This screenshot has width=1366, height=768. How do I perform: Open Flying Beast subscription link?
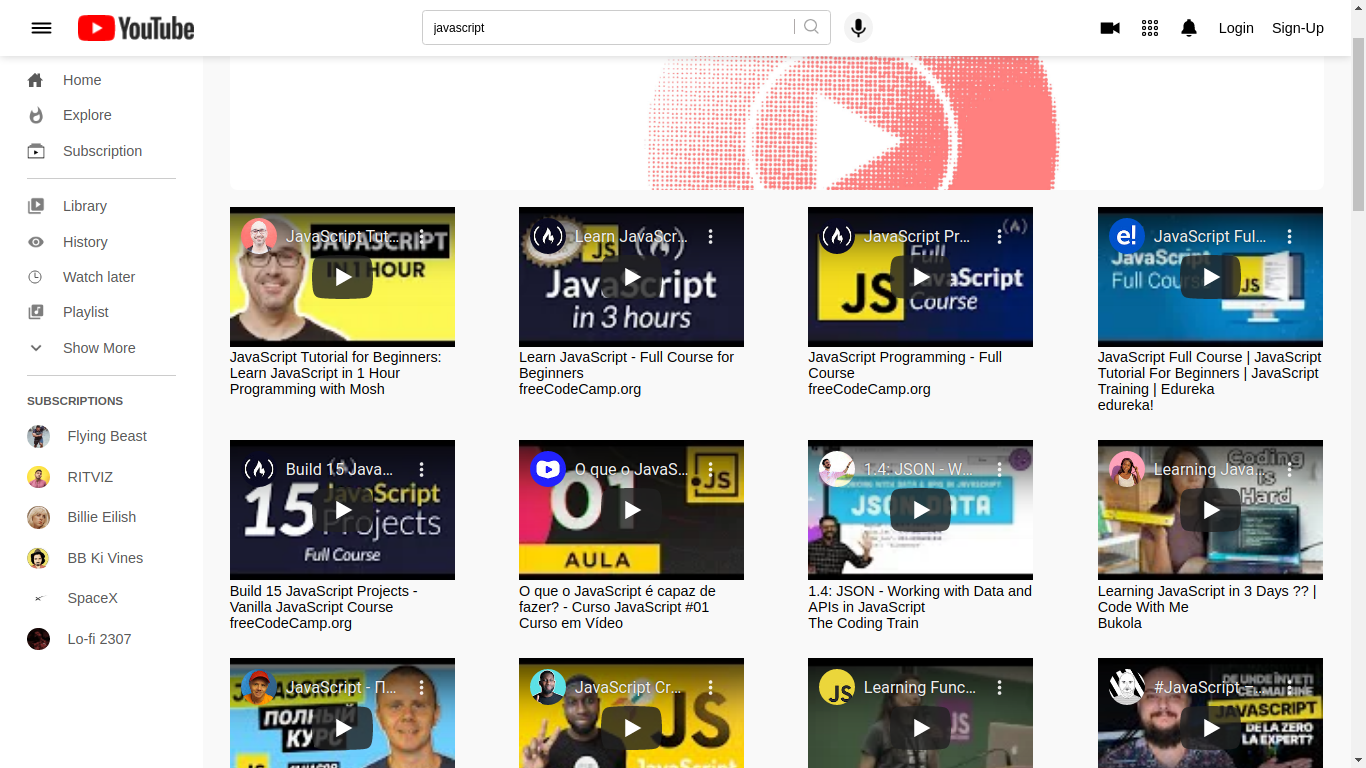pyautogui.click(x=107, y=436)
